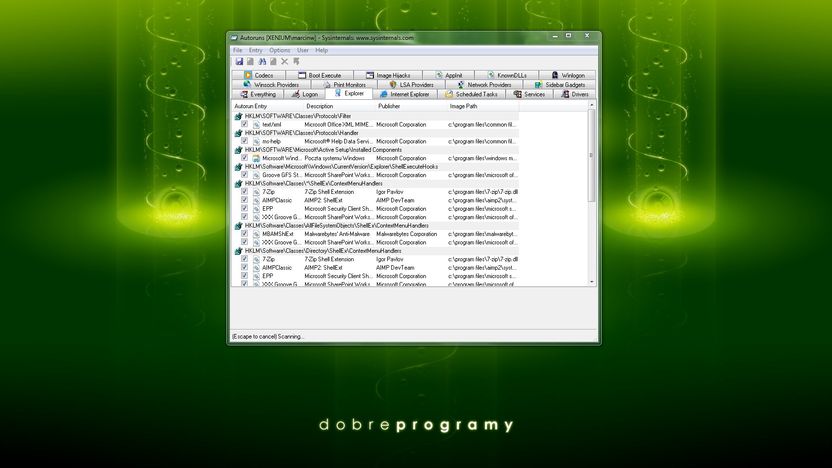Select the MBAMShlExt entry name
This screenshot has width=832, height=468.
[278, 234]
